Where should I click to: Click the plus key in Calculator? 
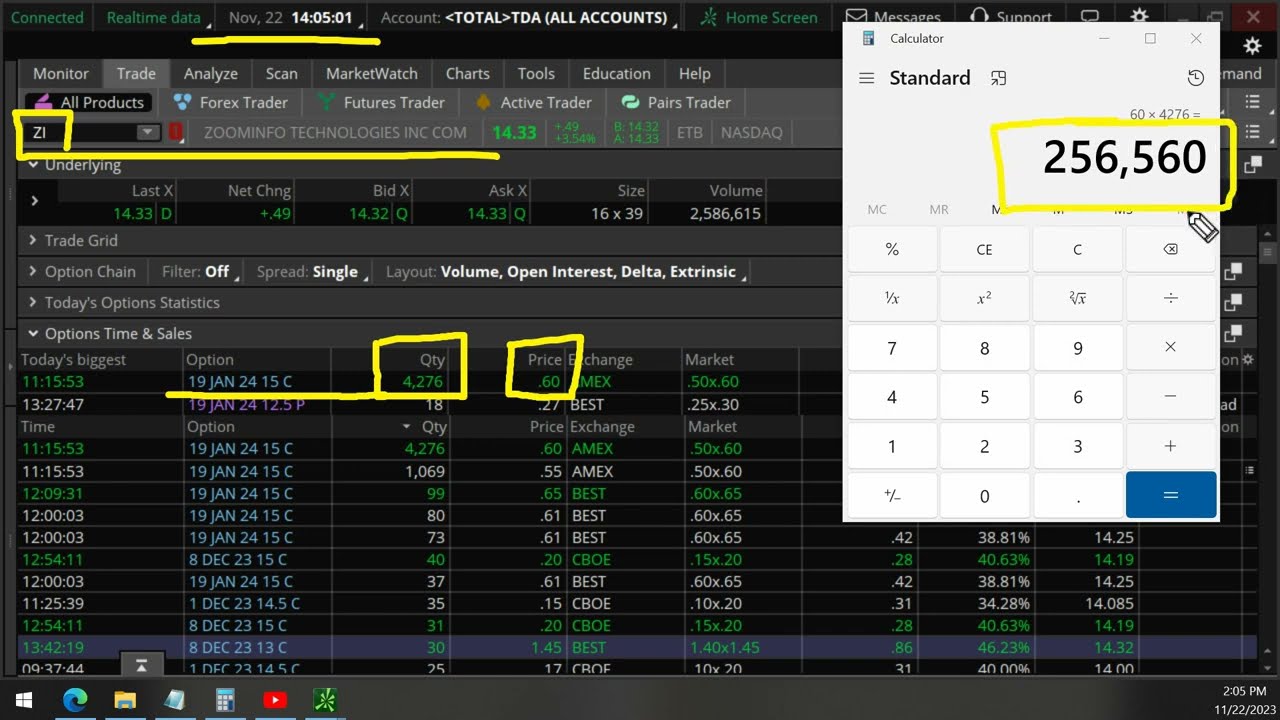point(1170,446)
